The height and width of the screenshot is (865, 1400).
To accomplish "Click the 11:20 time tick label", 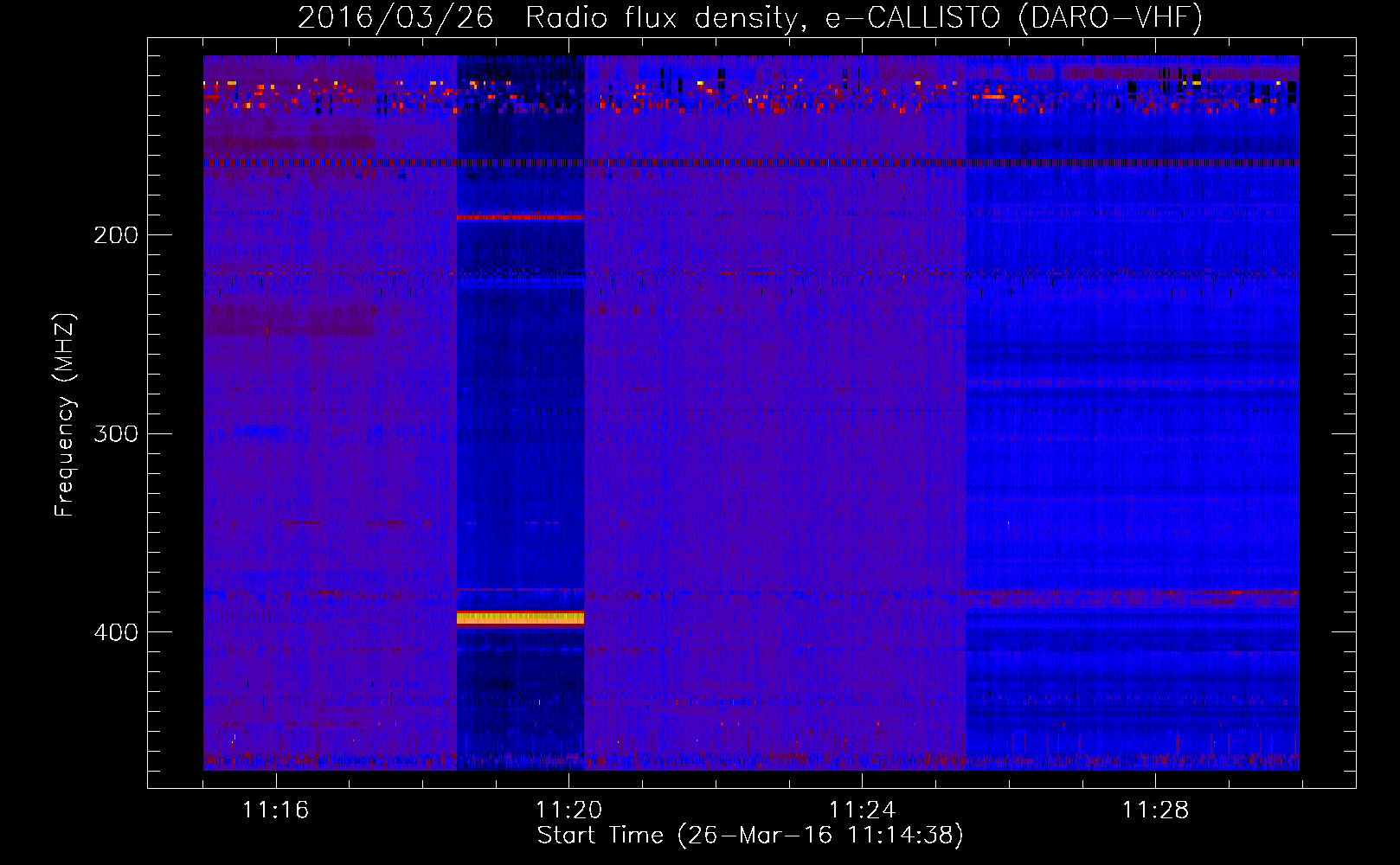I will coord(568,811).
